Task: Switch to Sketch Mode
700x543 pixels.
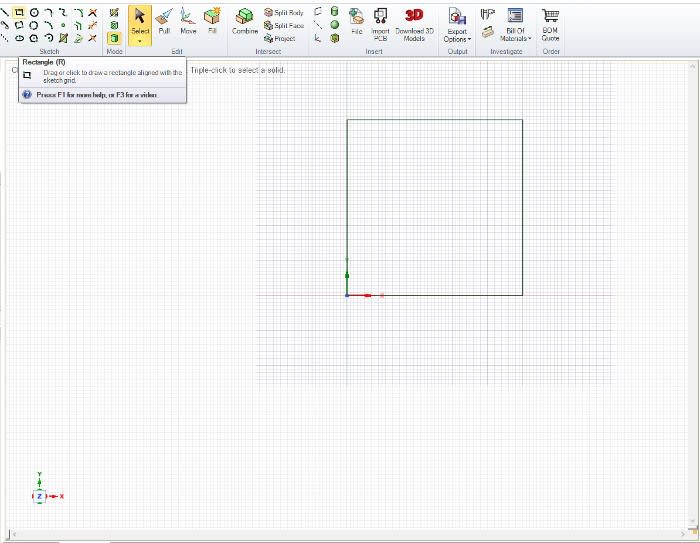Action: pos(114,13)
